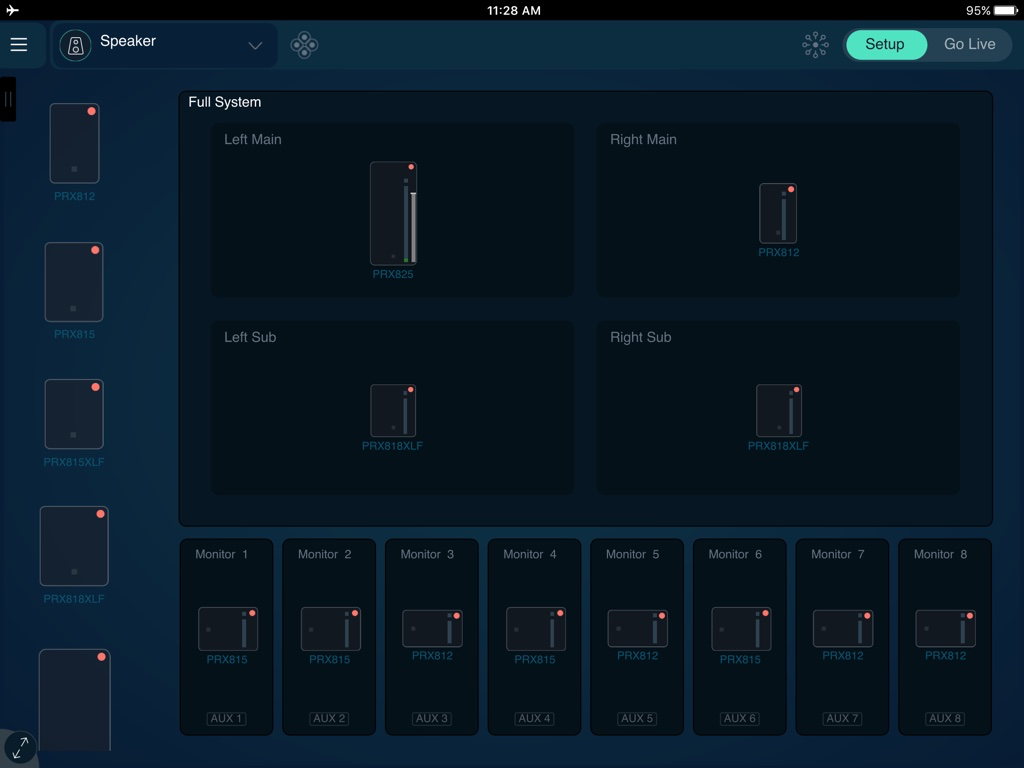This screenshot has width=1024, height=768.
Task: Select PRX815 speaker in the sidebar
Action: tap(74, 282)
